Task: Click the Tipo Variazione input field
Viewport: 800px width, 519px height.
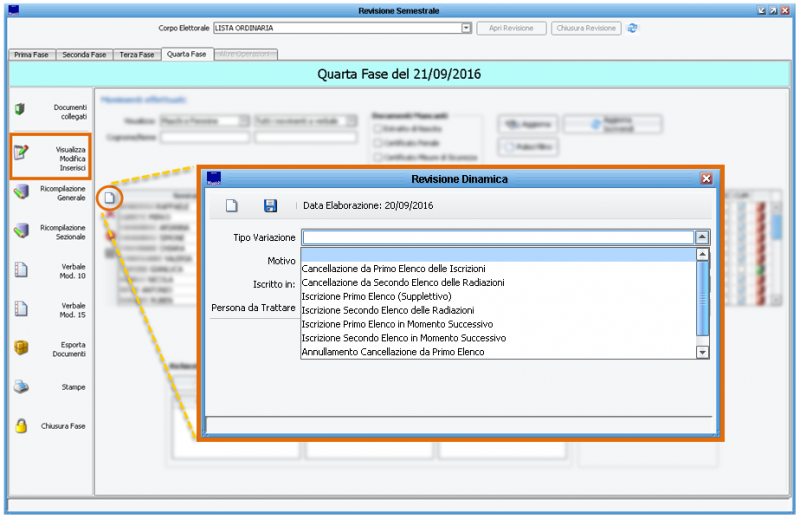Action: (498, 237)
